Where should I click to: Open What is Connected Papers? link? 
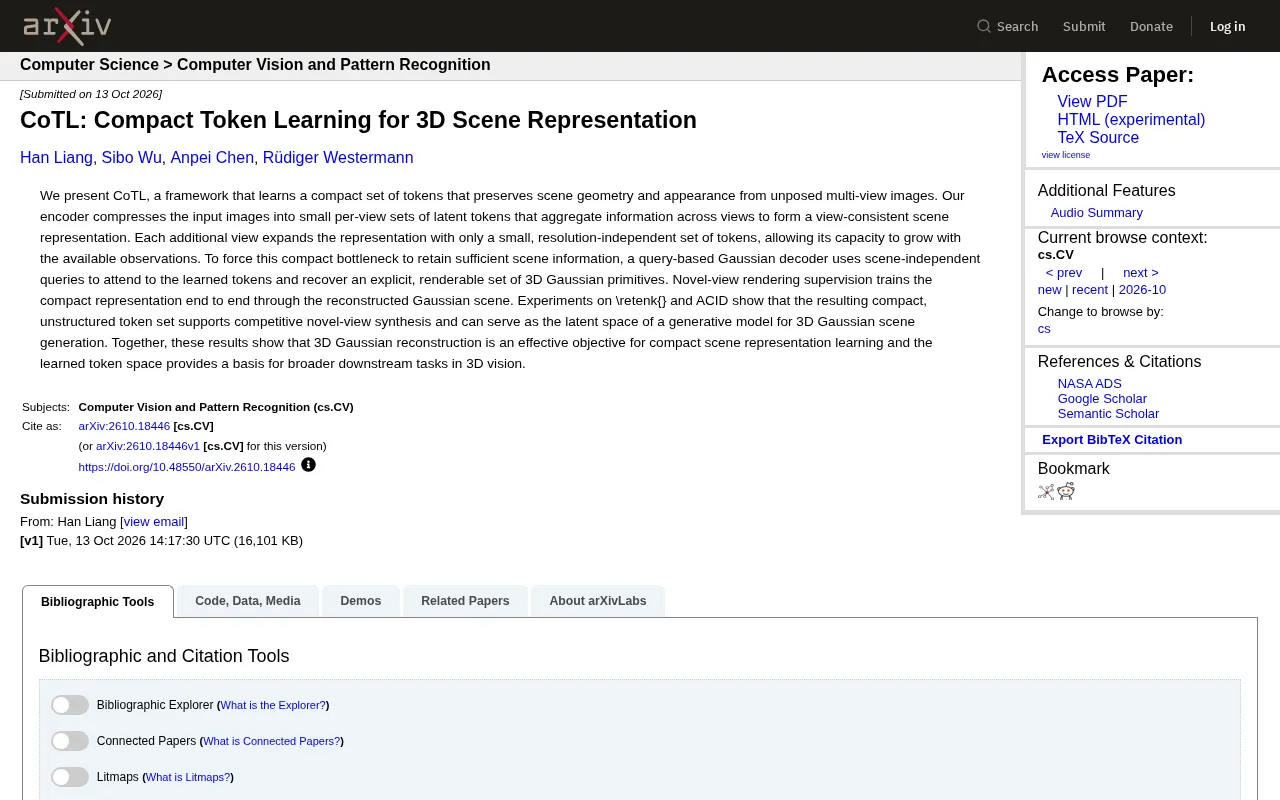tap(271, 741)
